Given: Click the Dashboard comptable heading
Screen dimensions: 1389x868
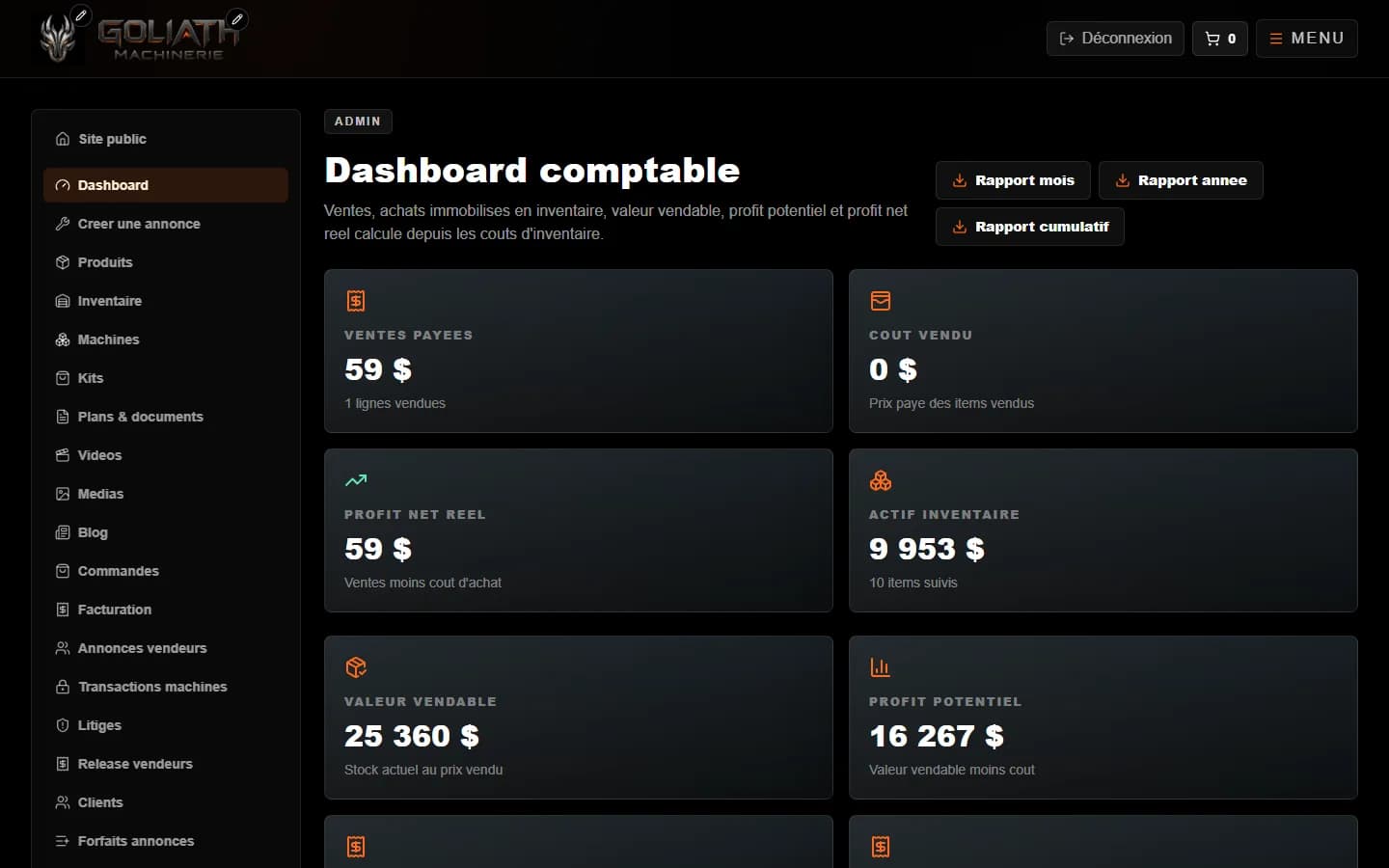Looking at the screenshot, I should point(532,171).
